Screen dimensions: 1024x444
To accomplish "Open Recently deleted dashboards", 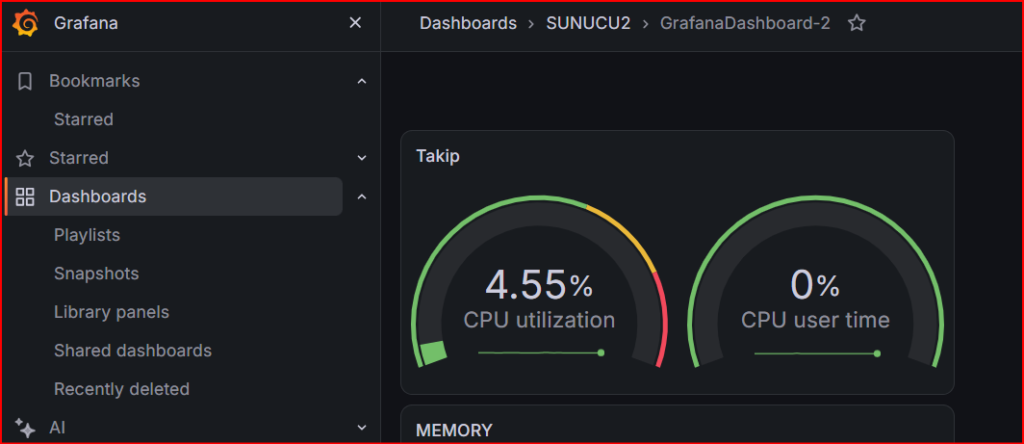I will 121,389.
